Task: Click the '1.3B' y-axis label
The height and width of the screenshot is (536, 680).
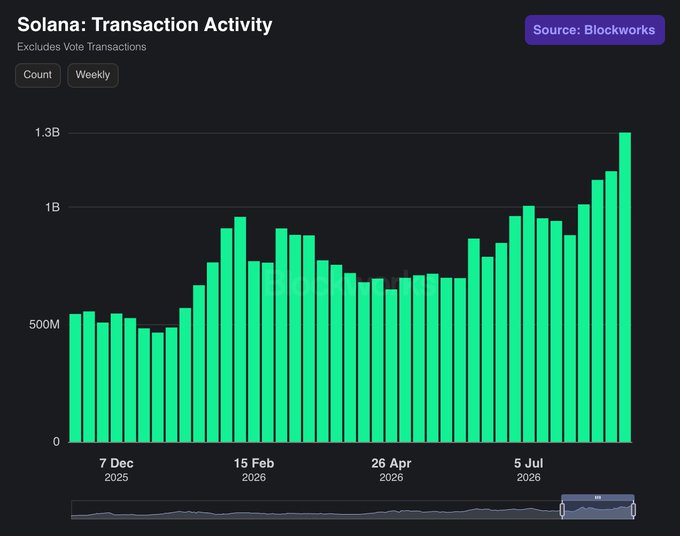Action: point(47,133)
